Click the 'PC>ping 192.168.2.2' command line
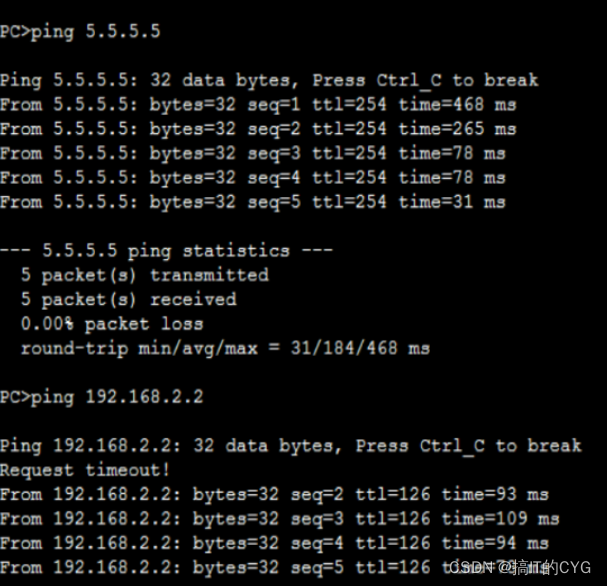 (101, 397)
